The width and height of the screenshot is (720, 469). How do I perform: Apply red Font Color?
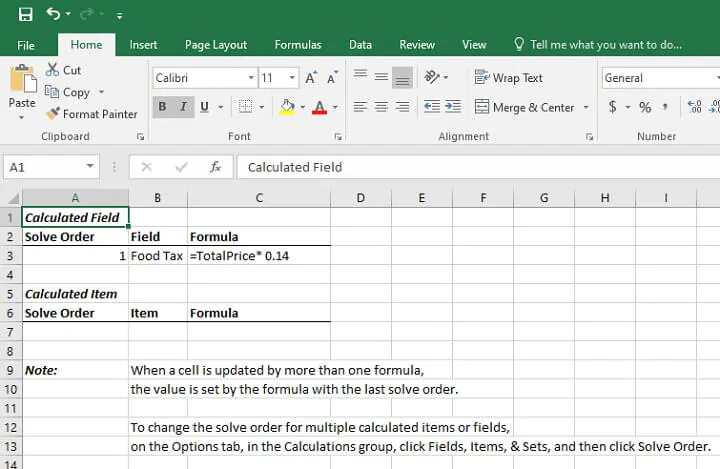pyautogui.click(x=320, y=107)
